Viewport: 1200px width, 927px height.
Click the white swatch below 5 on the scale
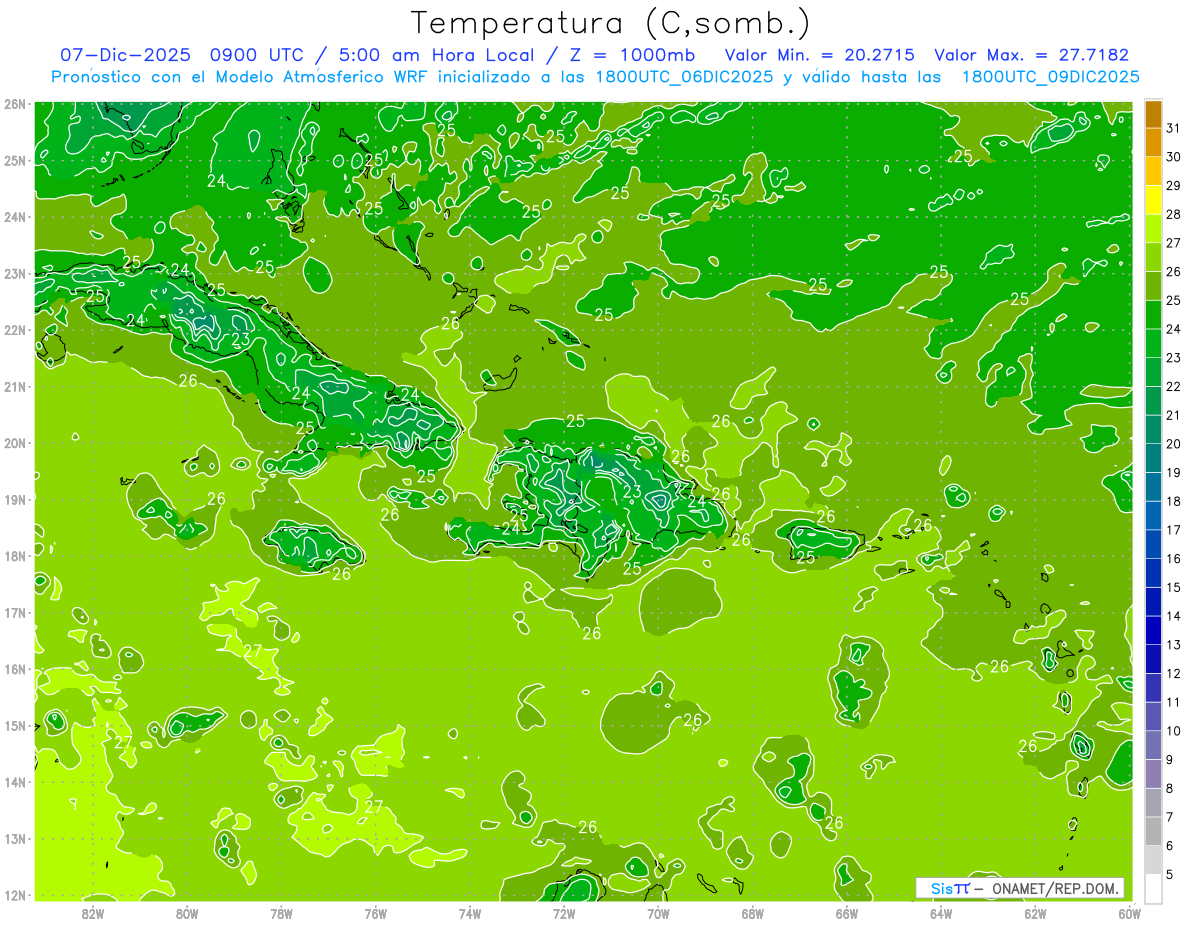click(1153, 888)
